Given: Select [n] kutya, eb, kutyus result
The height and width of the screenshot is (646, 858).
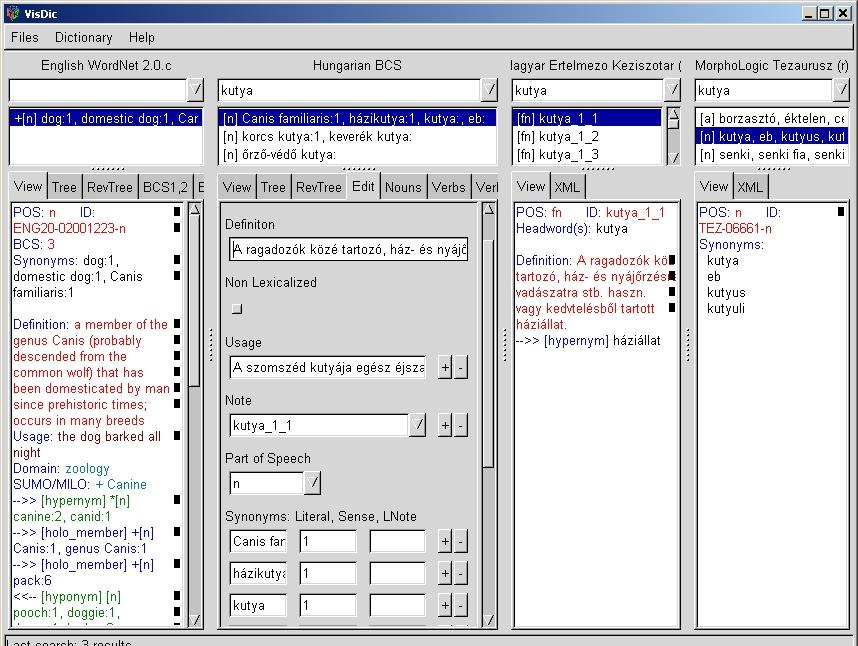Looking at the screenshot, I should click(x=772, y=136).
